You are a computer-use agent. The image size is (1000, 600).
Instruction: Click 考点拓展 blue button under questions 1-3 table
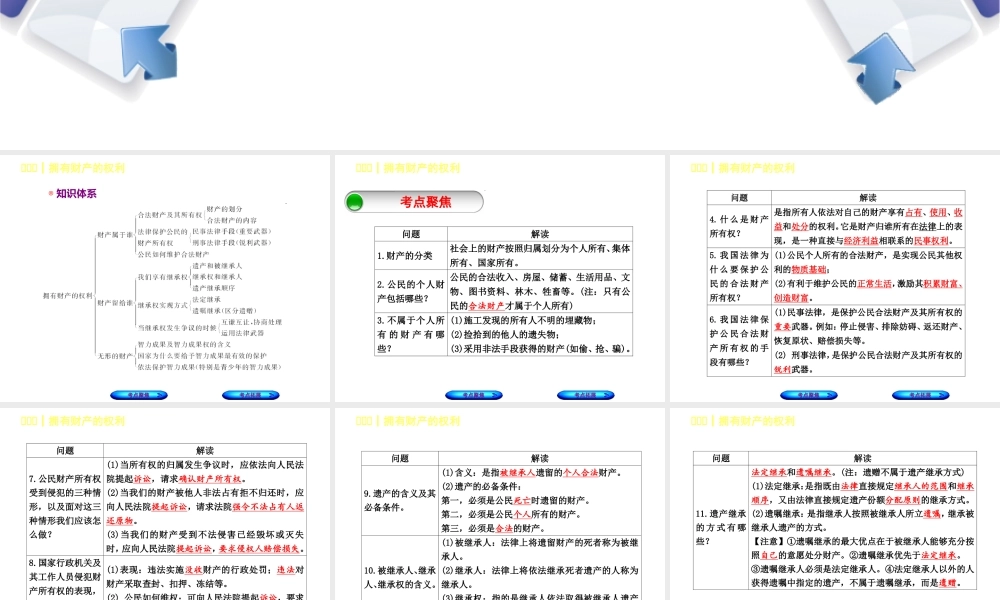[x=585, y=395]
